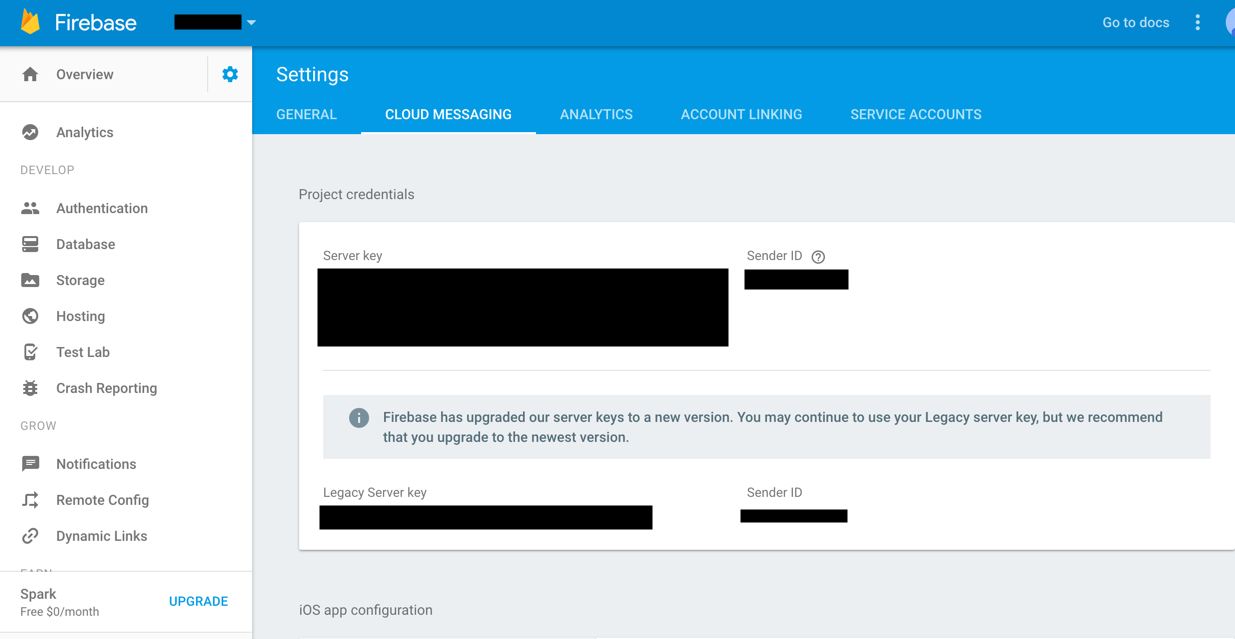
Task: Select the redacted Server key value
Action: 523,307
